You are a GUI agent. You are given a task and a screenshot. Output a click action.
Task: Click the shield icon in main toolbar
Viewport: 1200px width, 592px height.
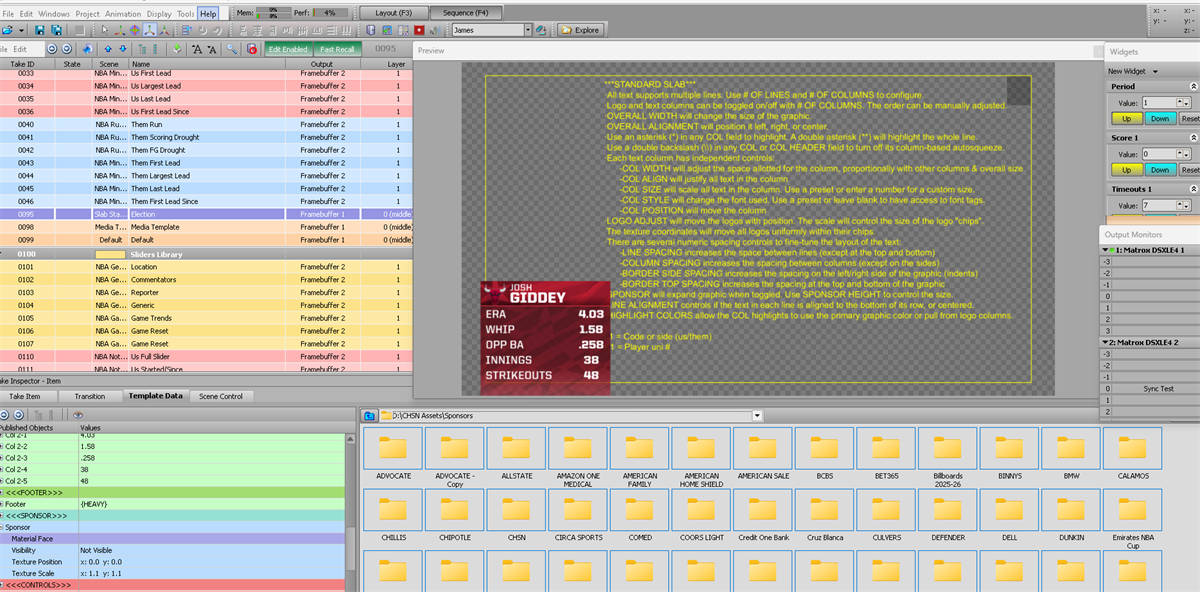coord(370,30)
